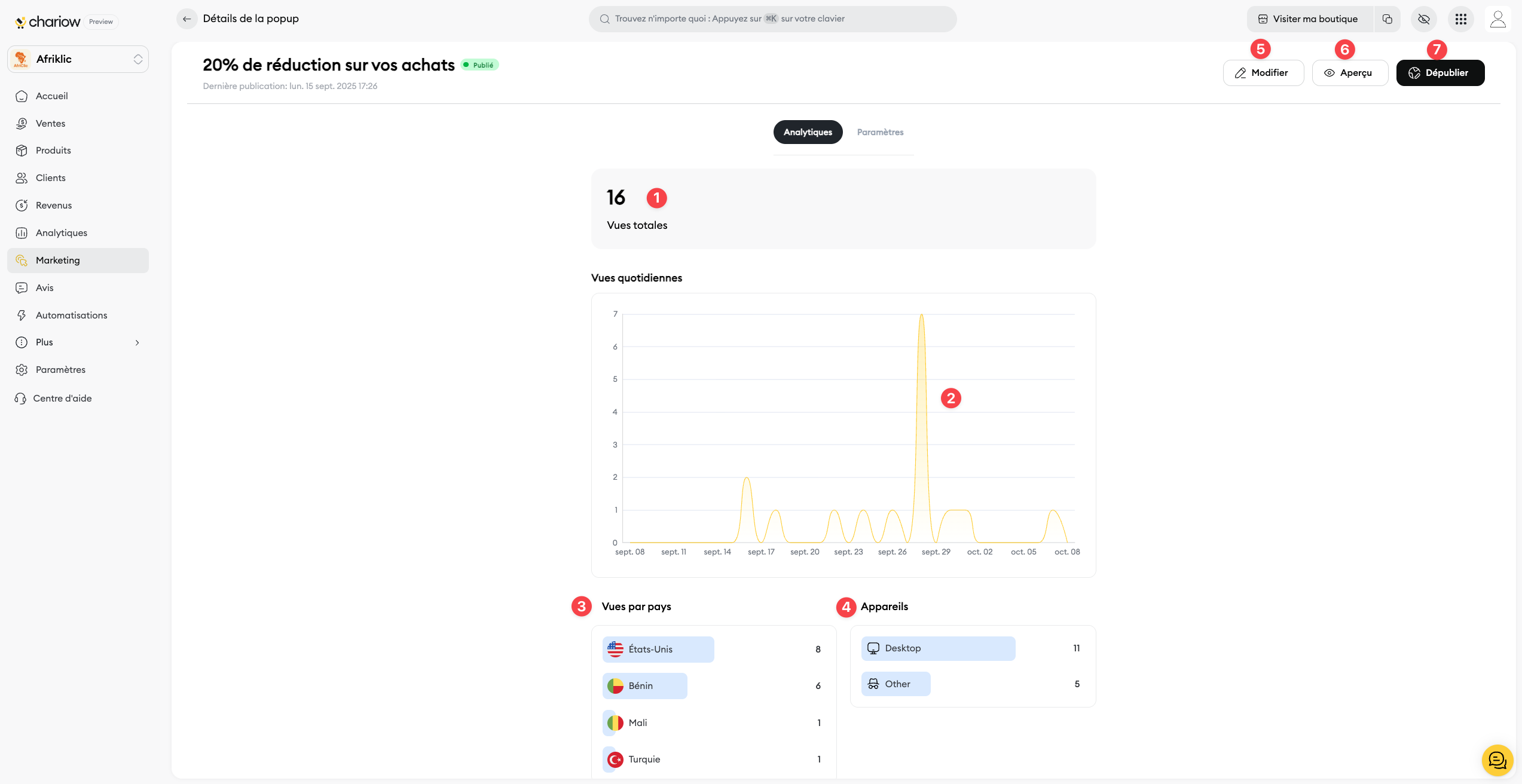1522x784 pixels.
Task: Click the États-Unis country bar
Action: pyautogui.click(x=658, y=650)
